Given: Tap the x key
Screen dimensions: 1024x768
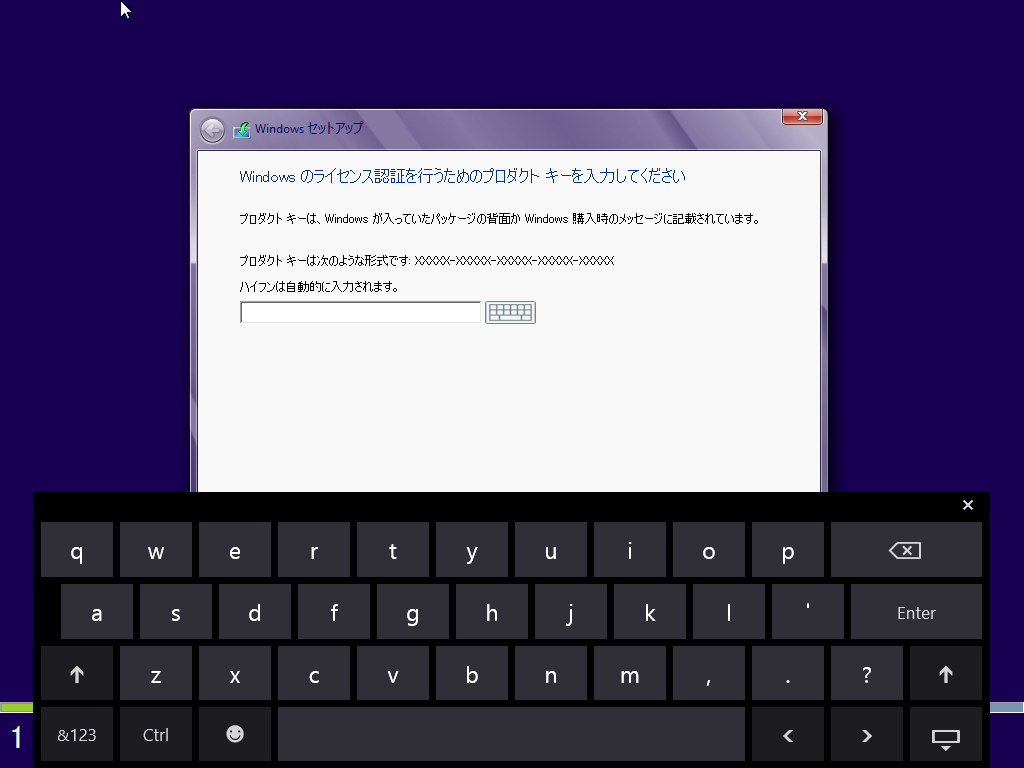Looking at the screenshot, I should click(235, 673).
